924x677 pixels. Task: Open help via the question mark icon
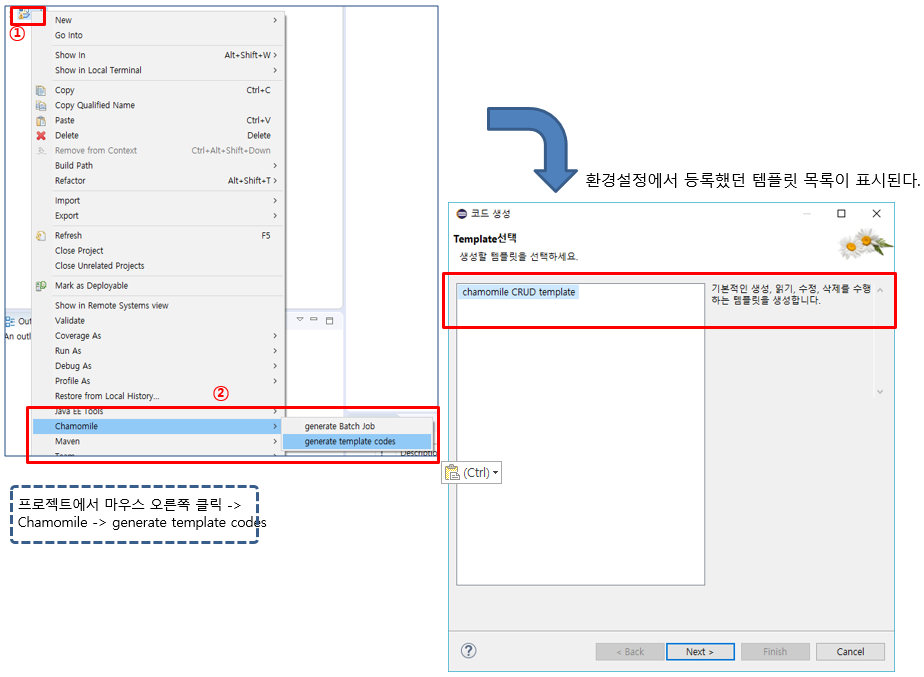coord(468,651)
